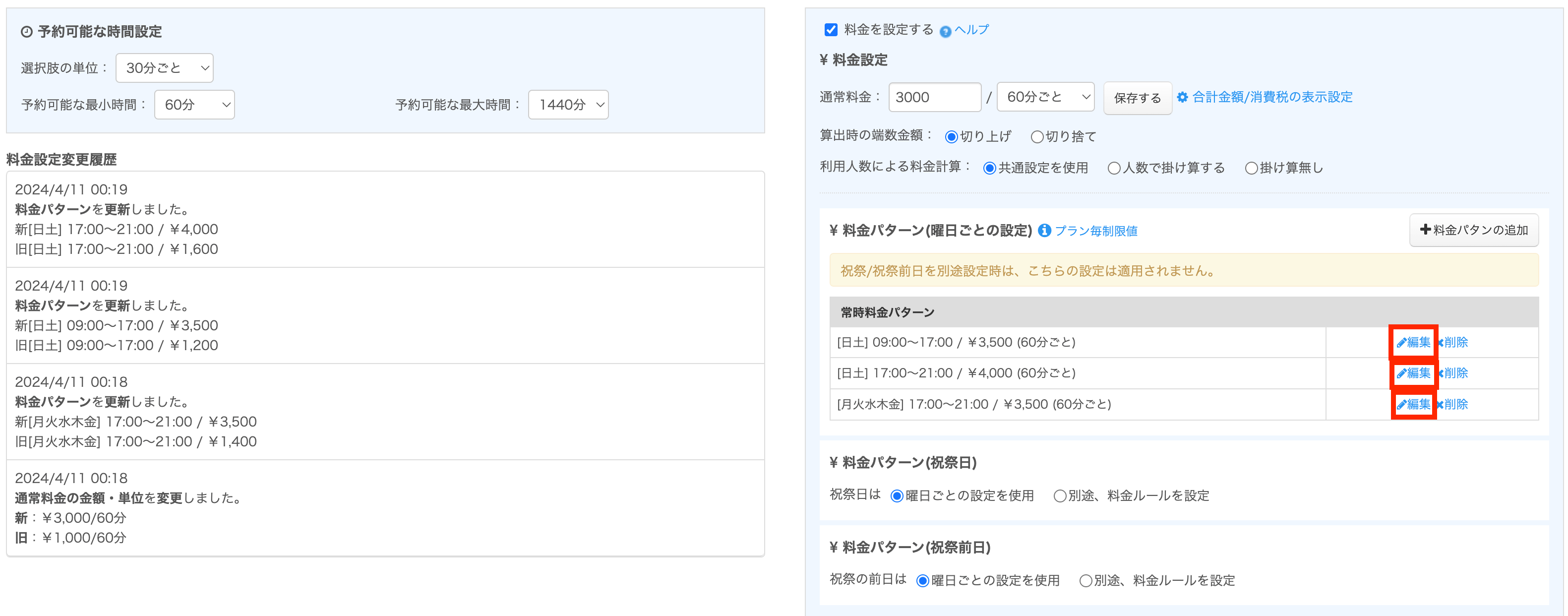Open the 予約可能な最小時間 60分 dropdown
1568x616 pixels.
click(195, 105)
